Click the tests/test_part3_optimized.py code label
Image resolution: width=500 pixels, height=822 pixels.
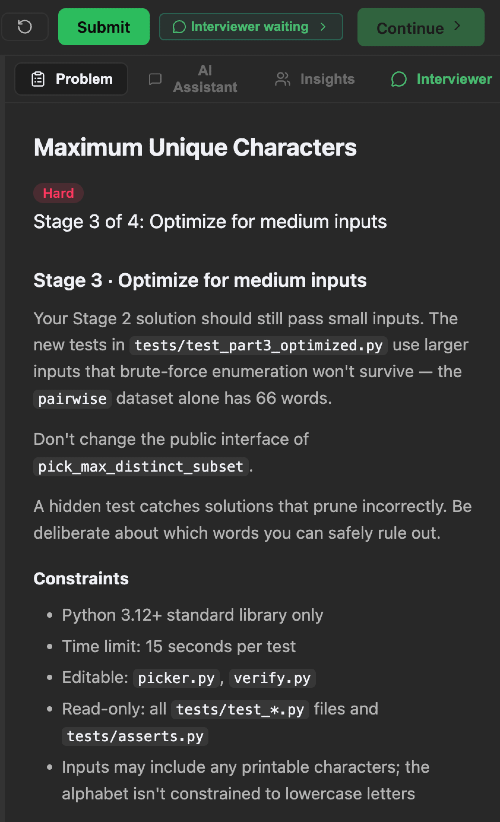[259, 345]
